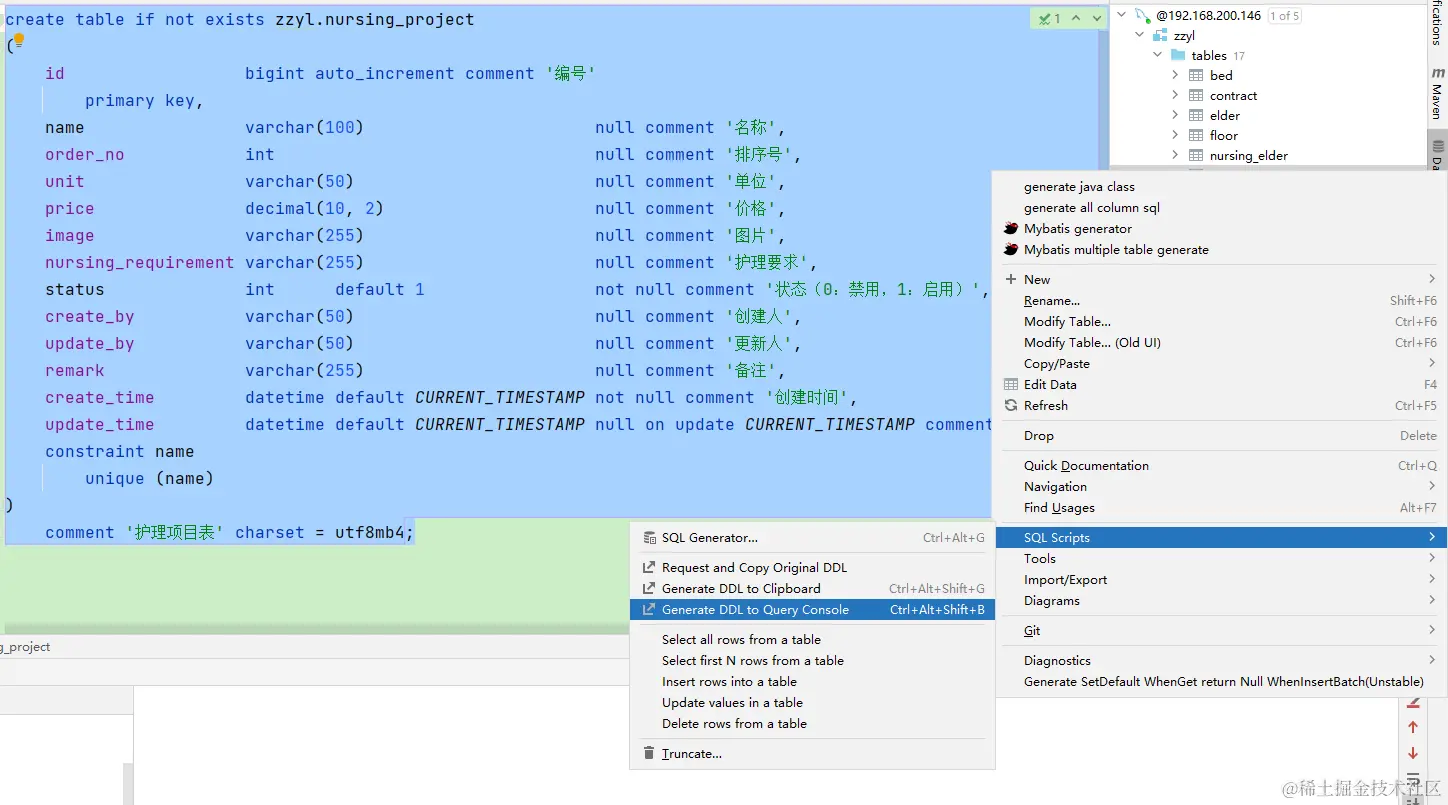This screenshot has height=805, width=1448.
Task: Click the floor table icon
Action: click(x=1196, y=136)
